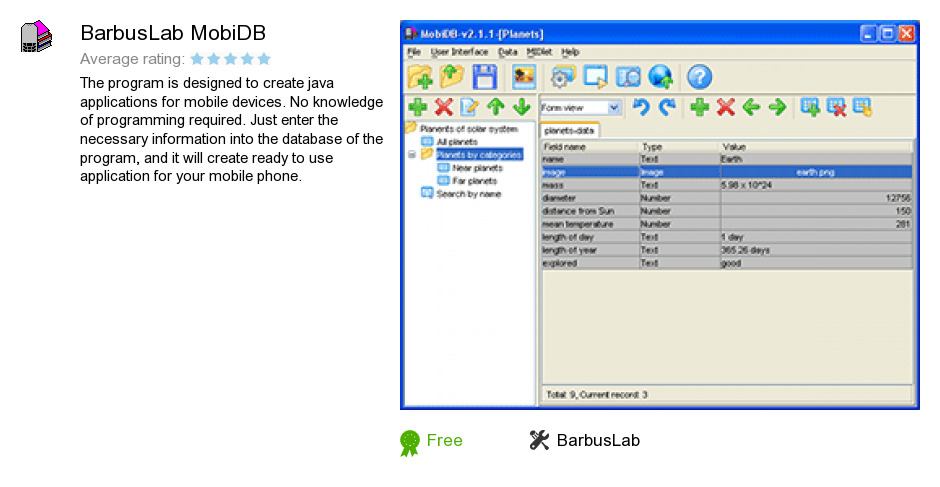Click the Field name column header
Screen dimensions: 940x487
tap(590, 147)
